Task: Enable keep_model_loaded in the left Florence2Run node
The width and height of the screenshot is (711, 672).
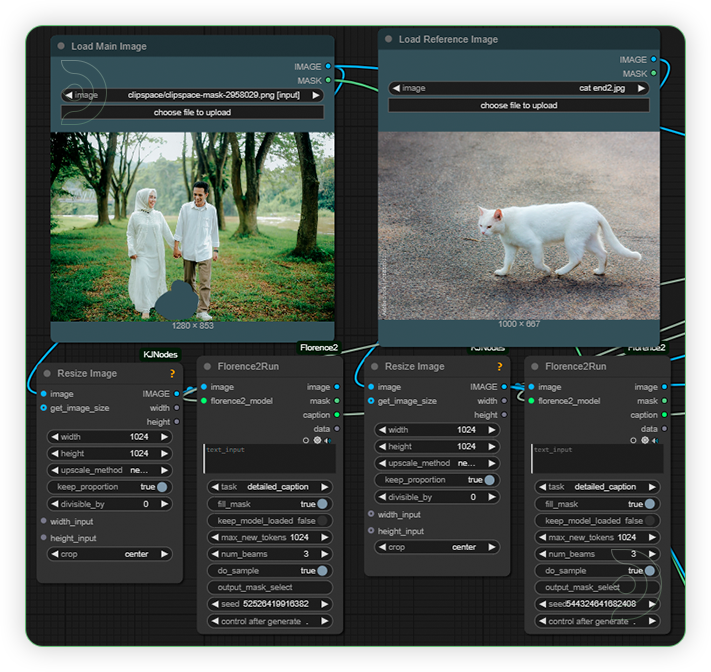Action: pyautogui.click(x=270, y=521)
